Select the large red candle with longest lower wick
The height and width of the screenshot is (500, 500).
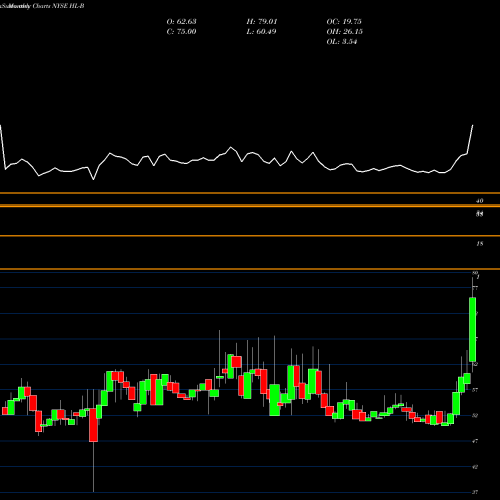click(94, 425)
